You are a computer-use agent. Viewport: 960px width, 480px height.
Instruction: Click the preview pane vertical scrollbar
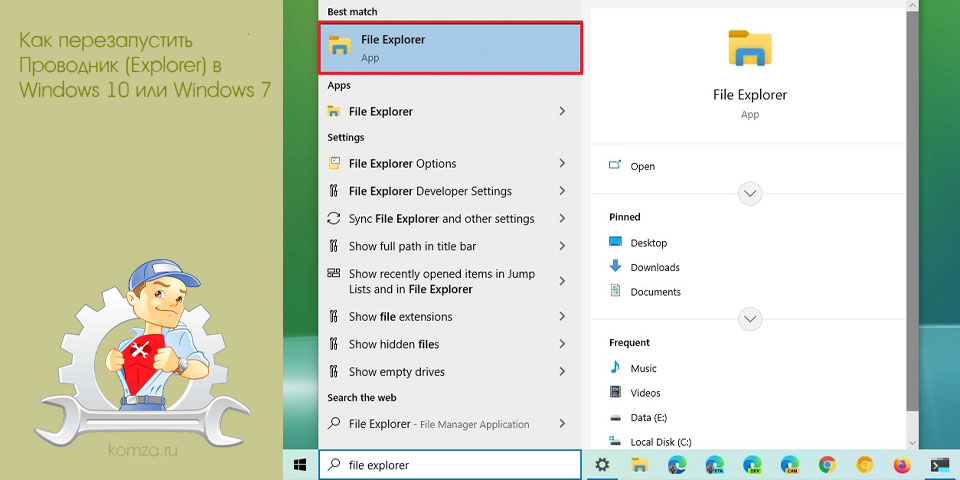click(912, 211)
